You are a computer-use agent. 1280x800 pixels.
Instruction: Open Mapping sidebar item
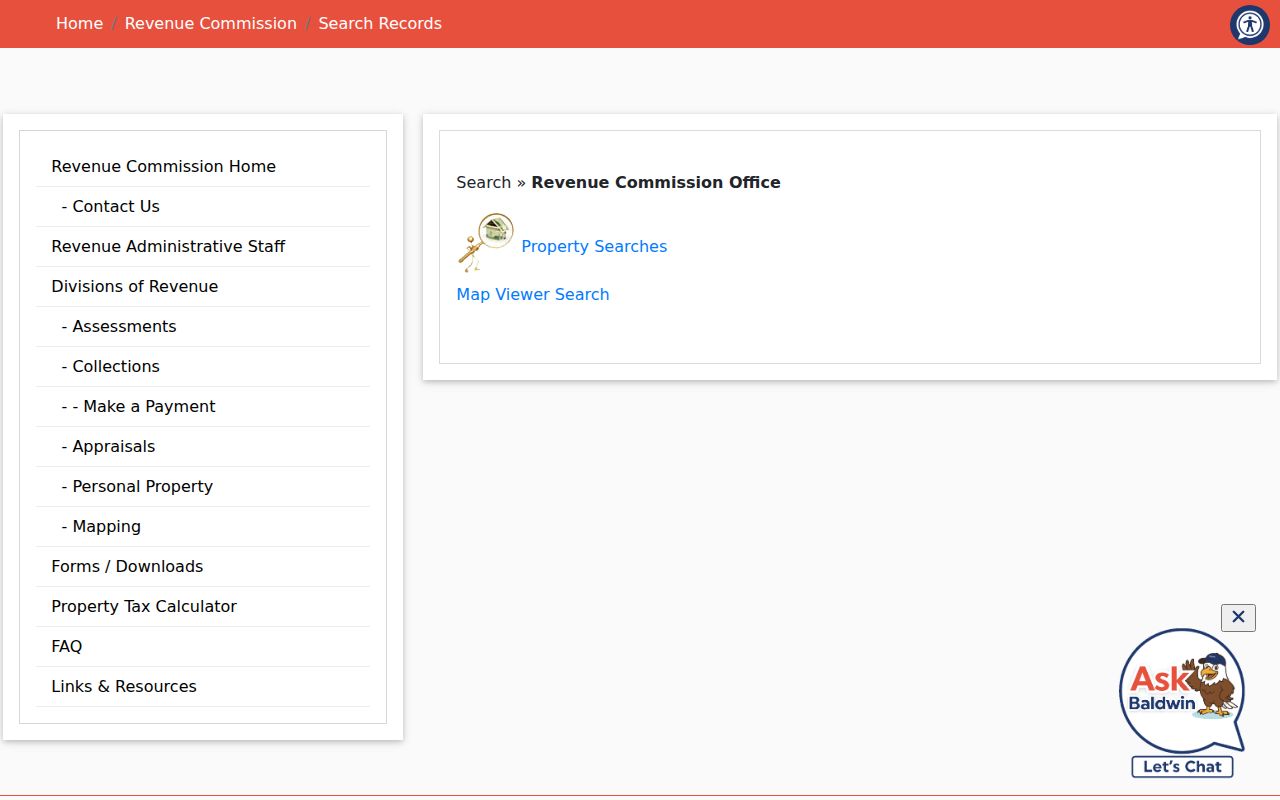203,526
